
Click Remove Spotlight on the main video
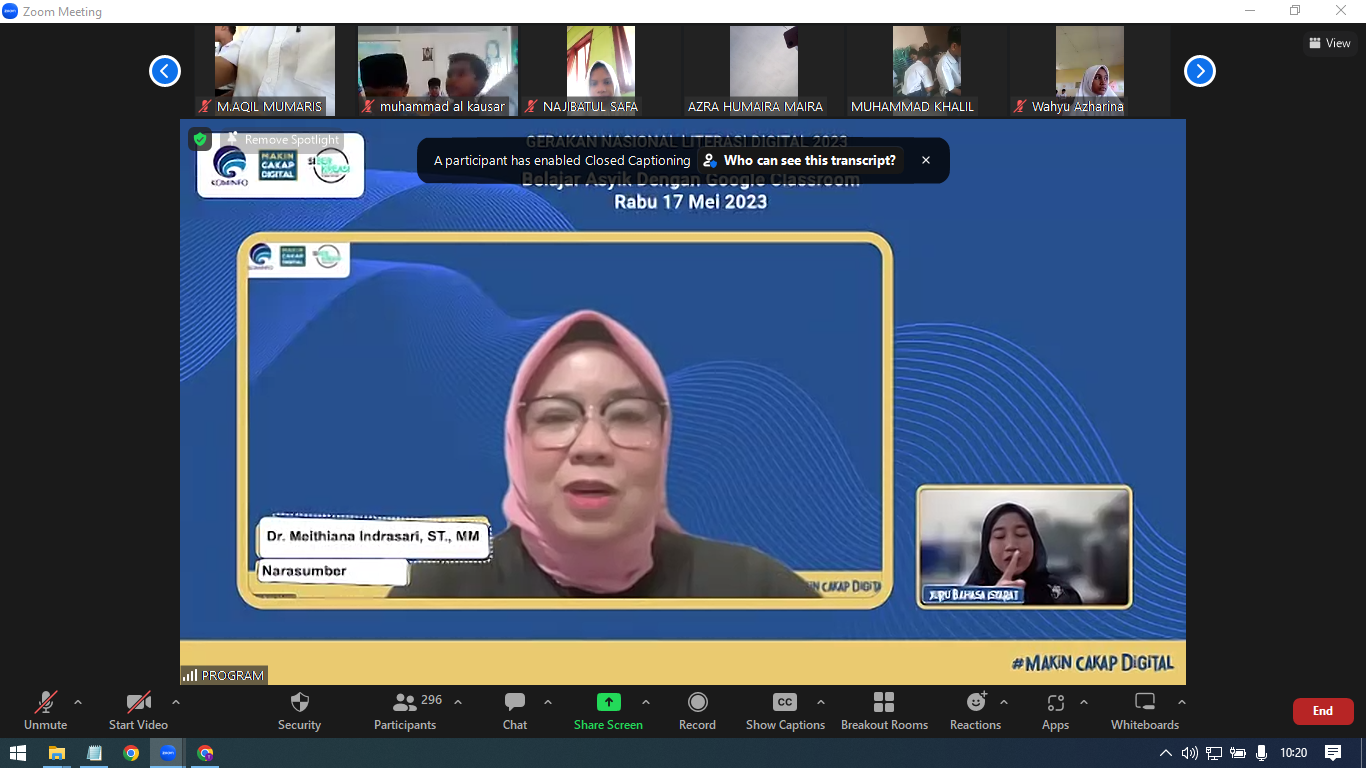(x=283, y=140)
